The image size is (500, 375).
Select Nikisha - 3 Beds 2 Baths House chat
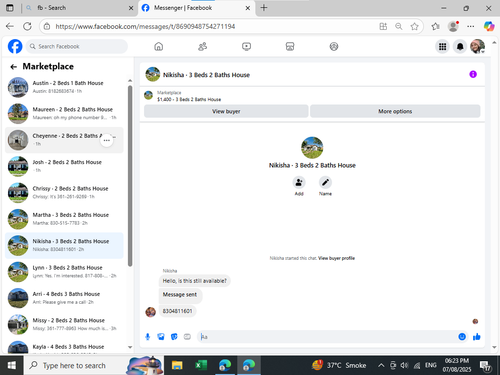click(64, 245)
